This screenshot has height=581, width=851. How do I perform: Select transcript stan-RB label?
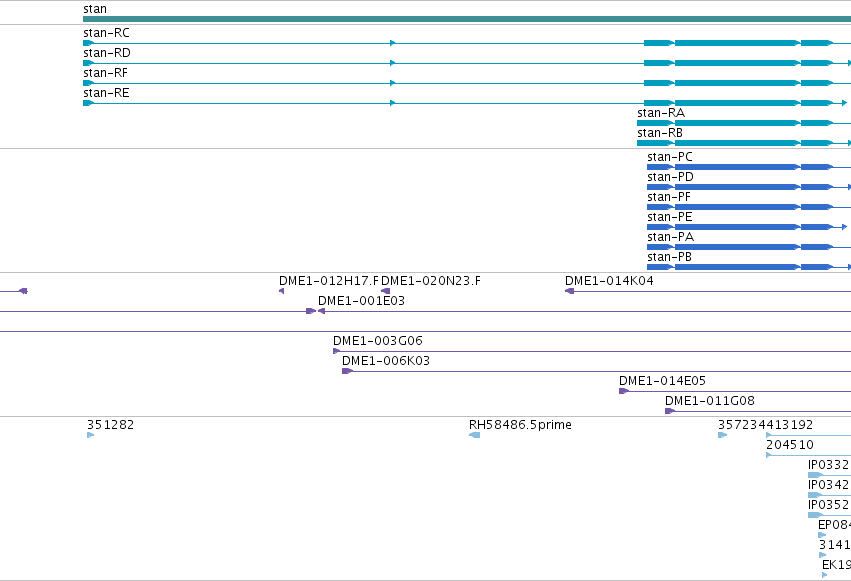click(660, 133)
